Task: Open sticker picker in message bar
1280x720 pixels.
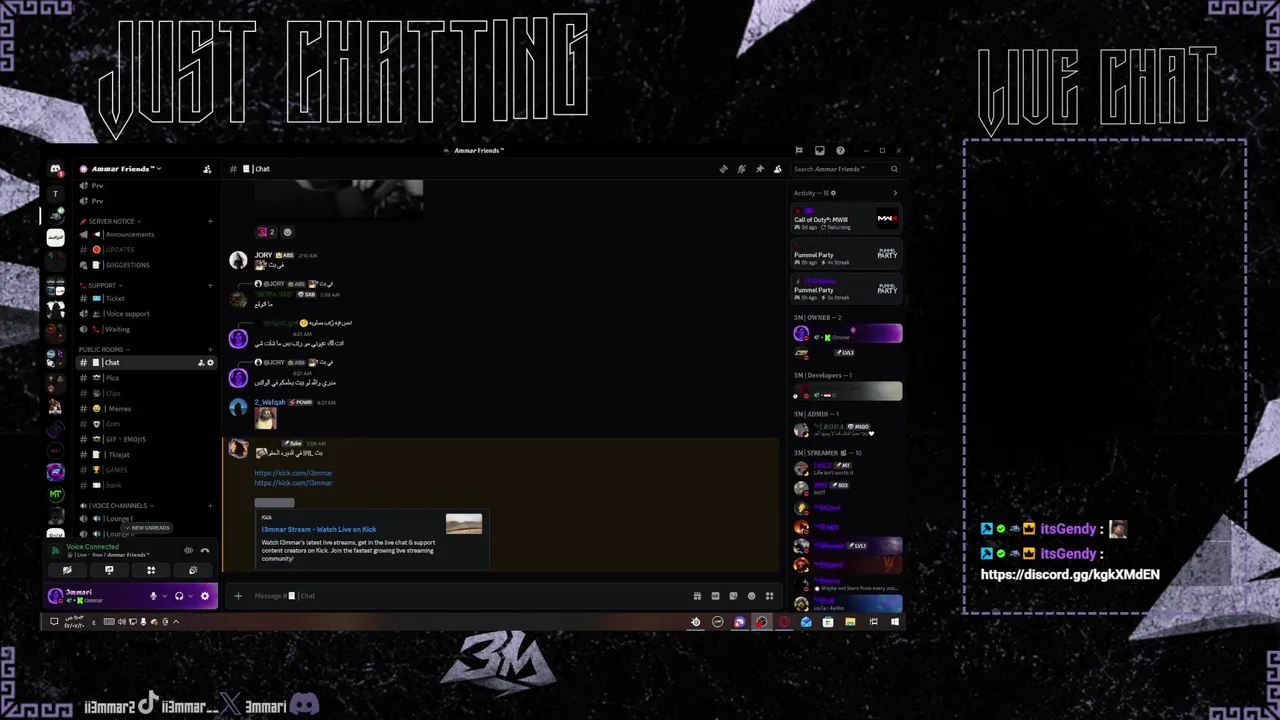Action: [x=733, y=596]
